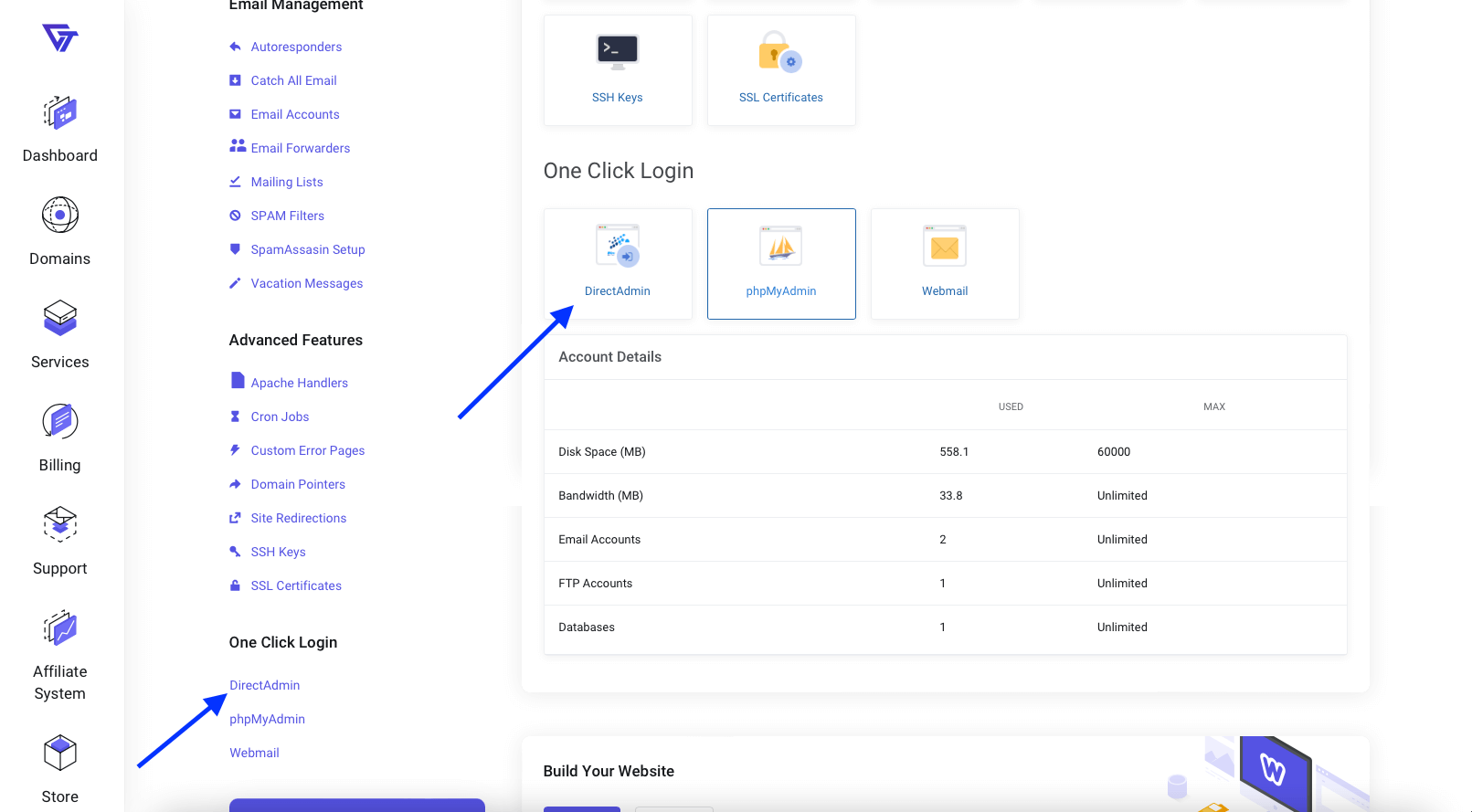Image resolution: width=1472 pixels, height=812 pixels.
Task: Click the Custom Error Pages bolt icon
Action: [235, 450]
